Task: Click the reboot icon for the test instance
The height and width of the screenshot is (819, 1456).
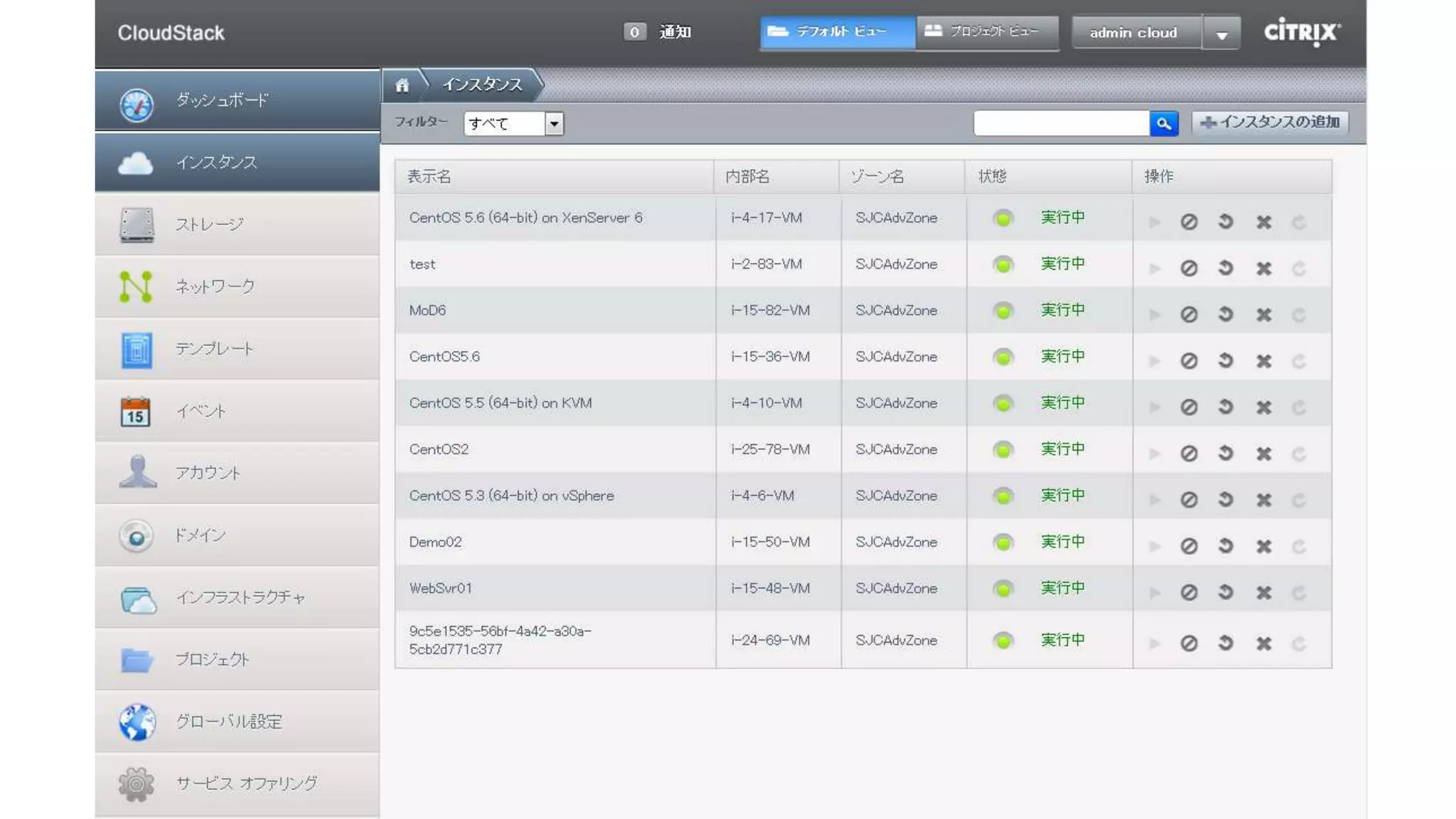Action: [x=1225, y=268]
